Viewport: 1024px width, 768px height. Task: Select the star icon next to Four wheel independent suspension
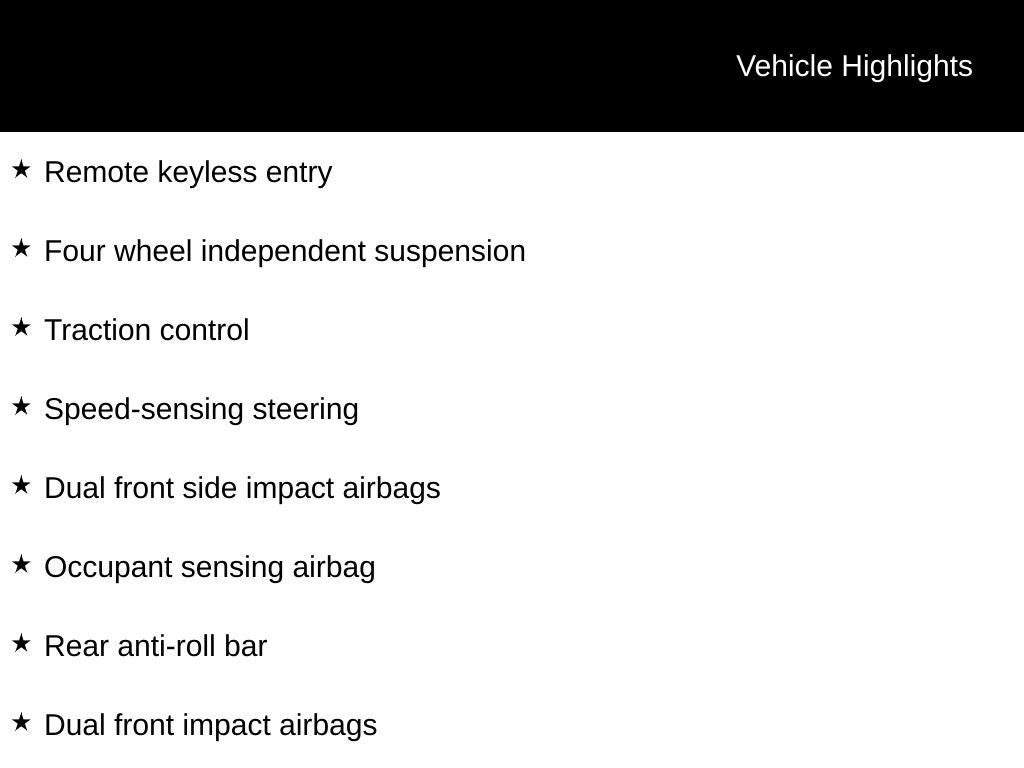click(21, 249)
